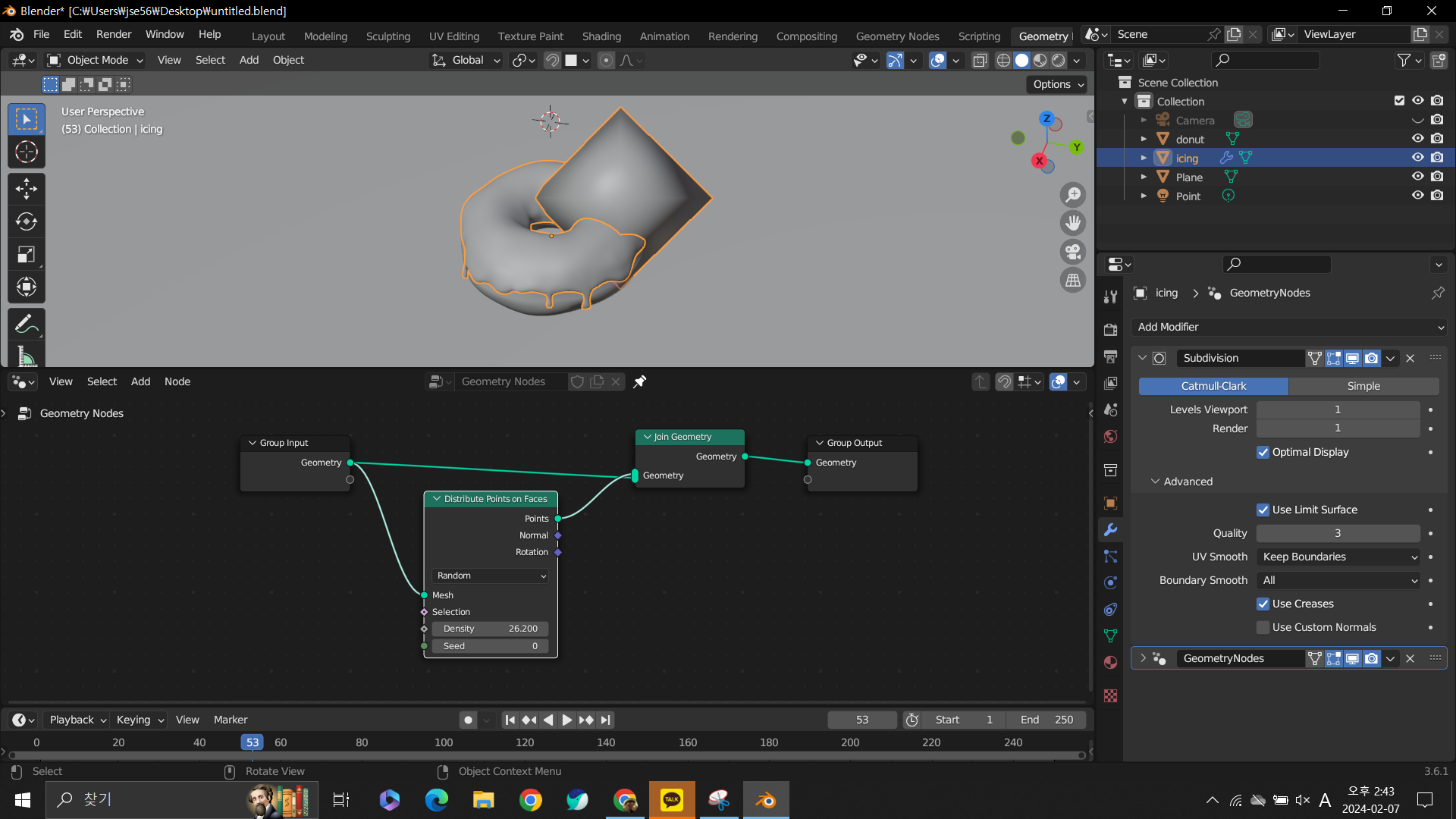Switch perspective/orthographic grid icon
Viewport: 1456px width, 819px height.
click(1073, 281)
